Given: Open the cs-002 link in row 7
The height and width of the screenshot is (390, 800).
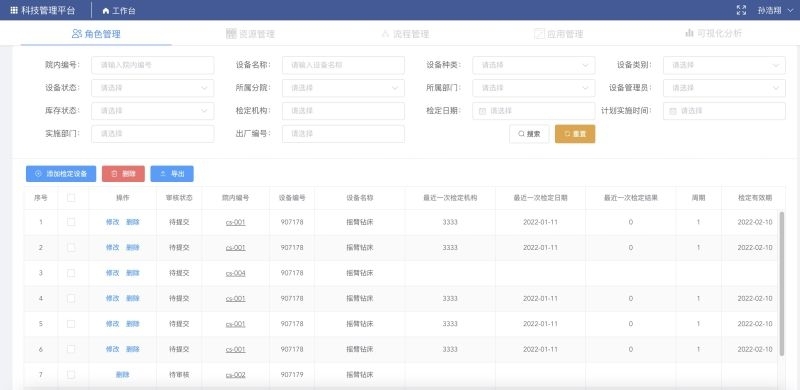Looking at the screenshot, I should tap(236, 375).
